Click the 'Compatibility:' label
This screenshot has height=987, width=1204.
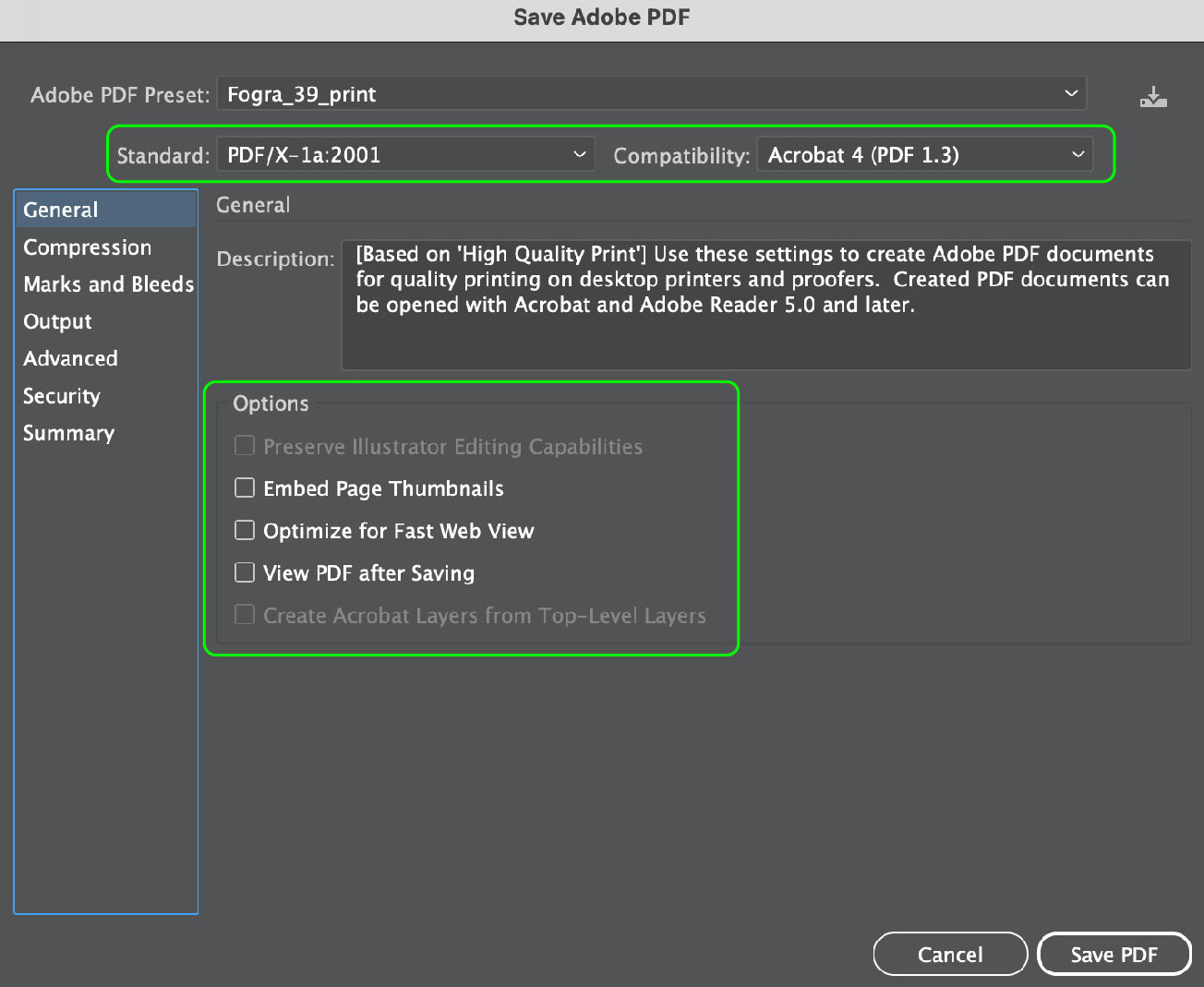681,156
